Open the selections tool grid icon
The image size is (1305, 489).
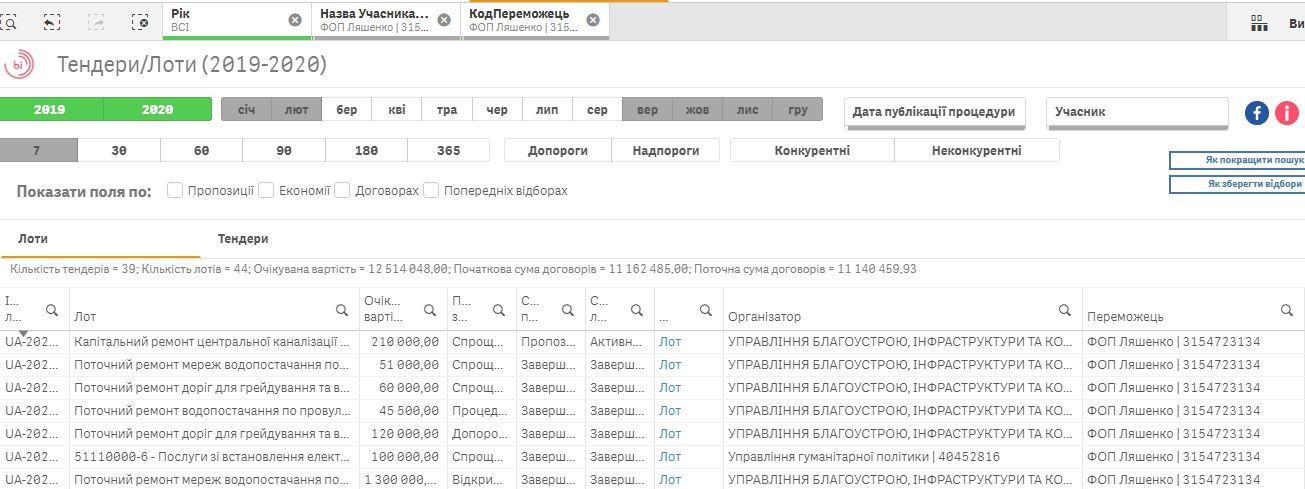(x=1258, y=22)
